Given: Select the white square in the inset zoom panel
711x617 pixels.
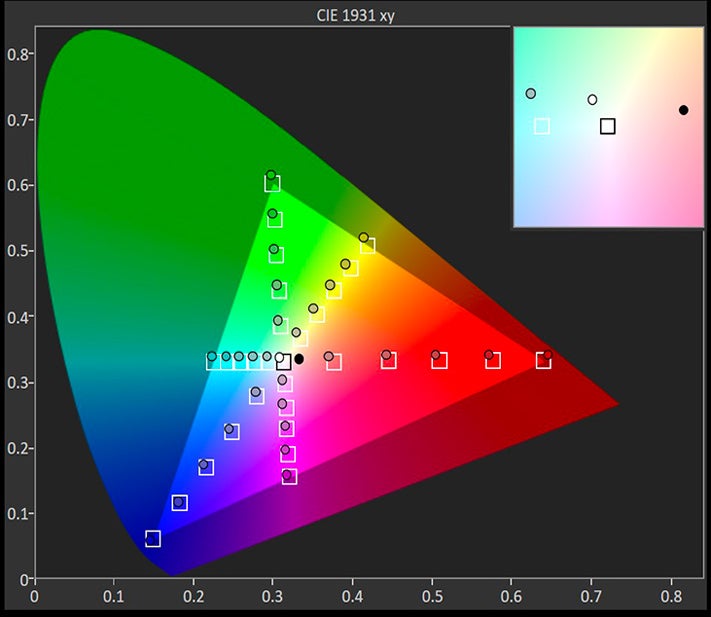Looking at the screenshot, I should pyautogui.click(x=542, y=126).
